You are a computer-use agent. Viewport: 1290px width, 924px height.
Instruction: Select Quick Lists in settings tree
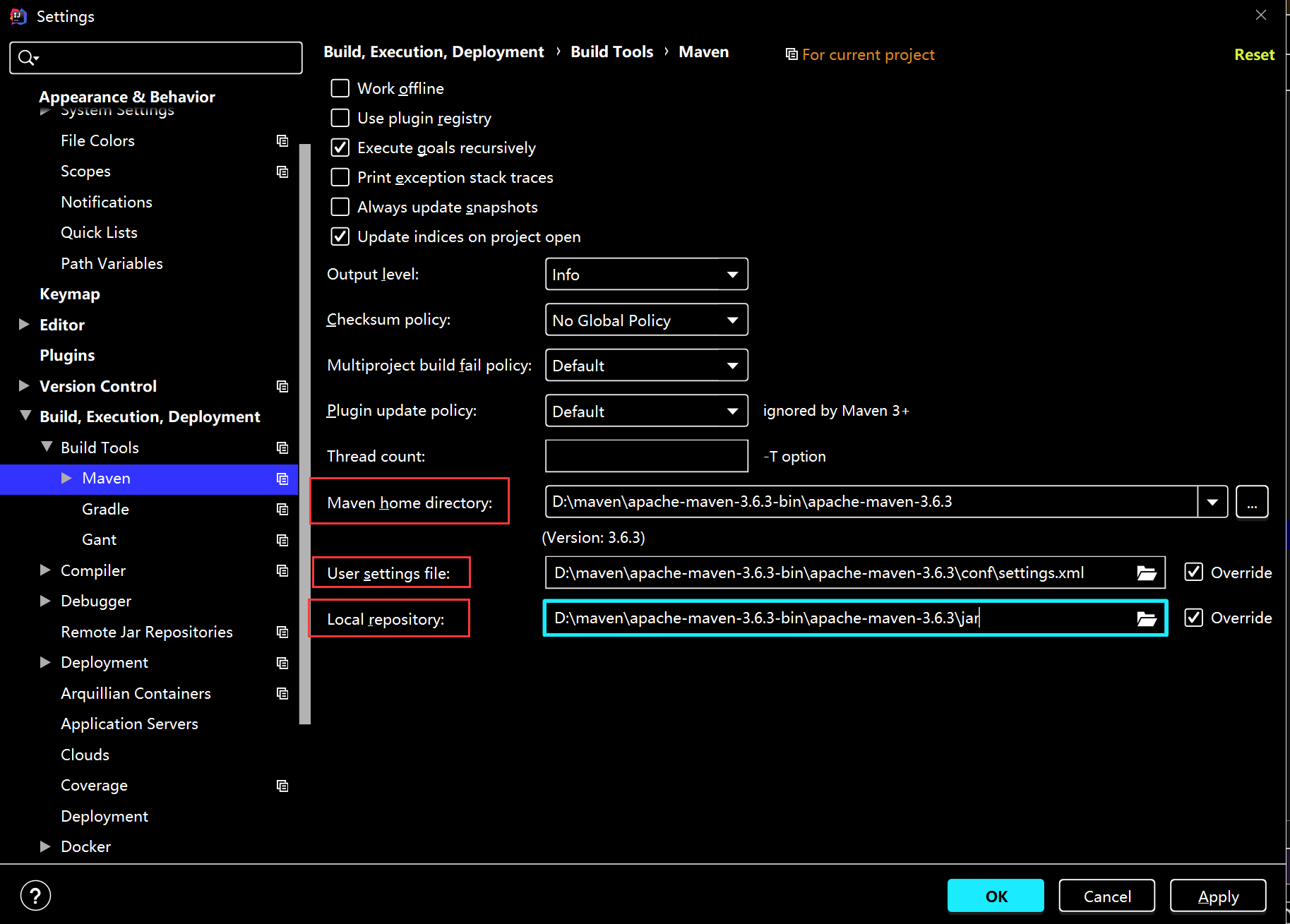click(99, 233)
